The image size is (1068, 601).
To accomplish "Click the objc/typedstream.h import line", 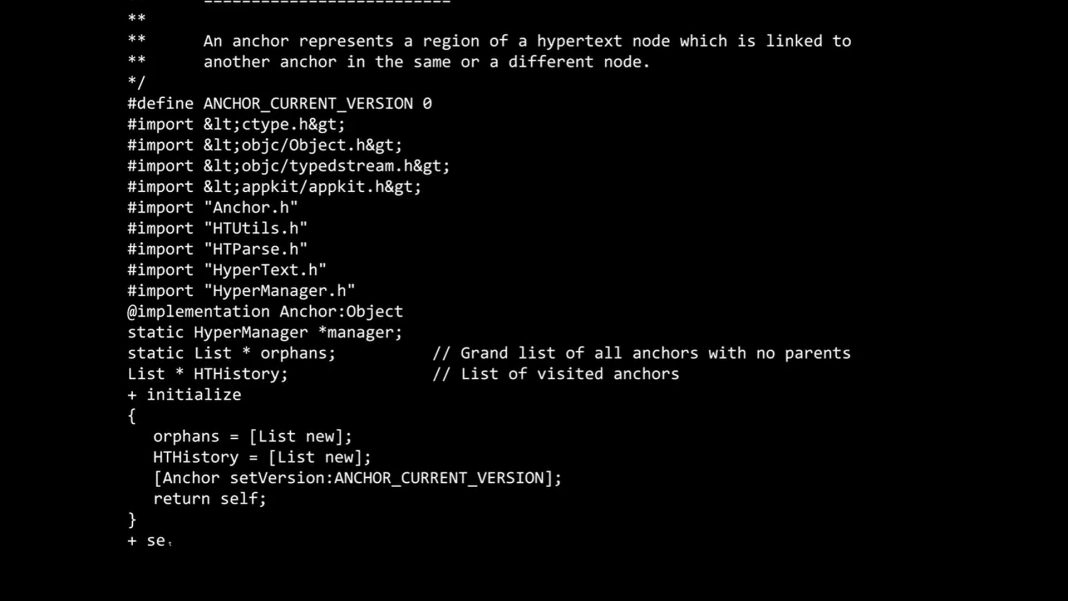I will pos(288,166).
